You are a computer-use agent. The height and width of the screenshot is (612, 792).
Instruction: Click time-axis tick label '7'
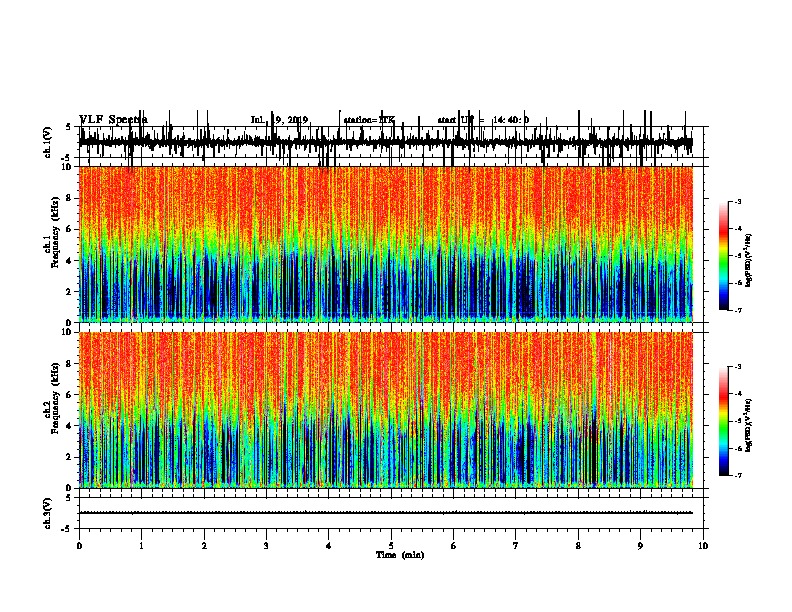[516, 546]
